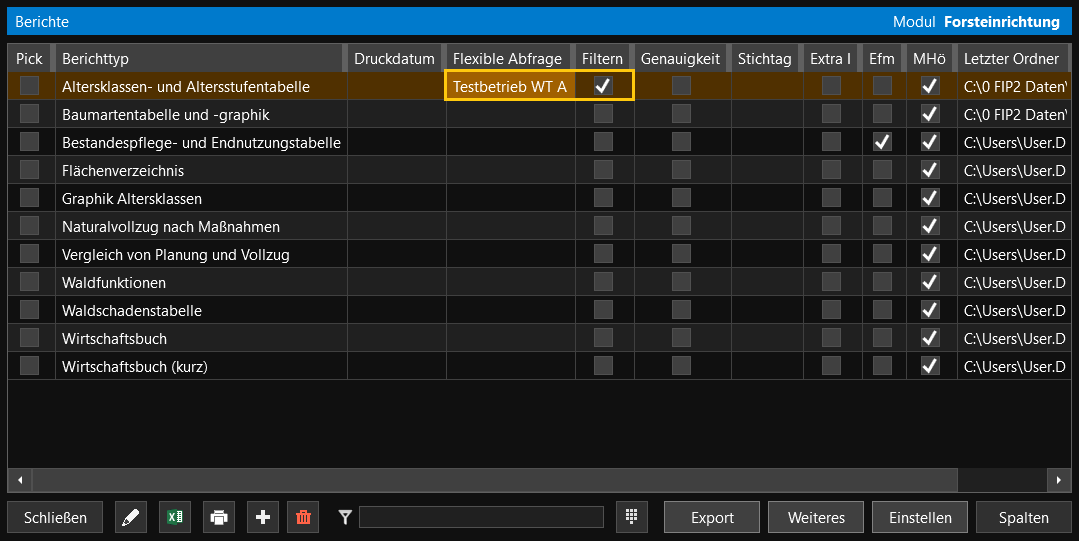Focus the filter text input field
1079x541 pixels.
tap(481, 517)
